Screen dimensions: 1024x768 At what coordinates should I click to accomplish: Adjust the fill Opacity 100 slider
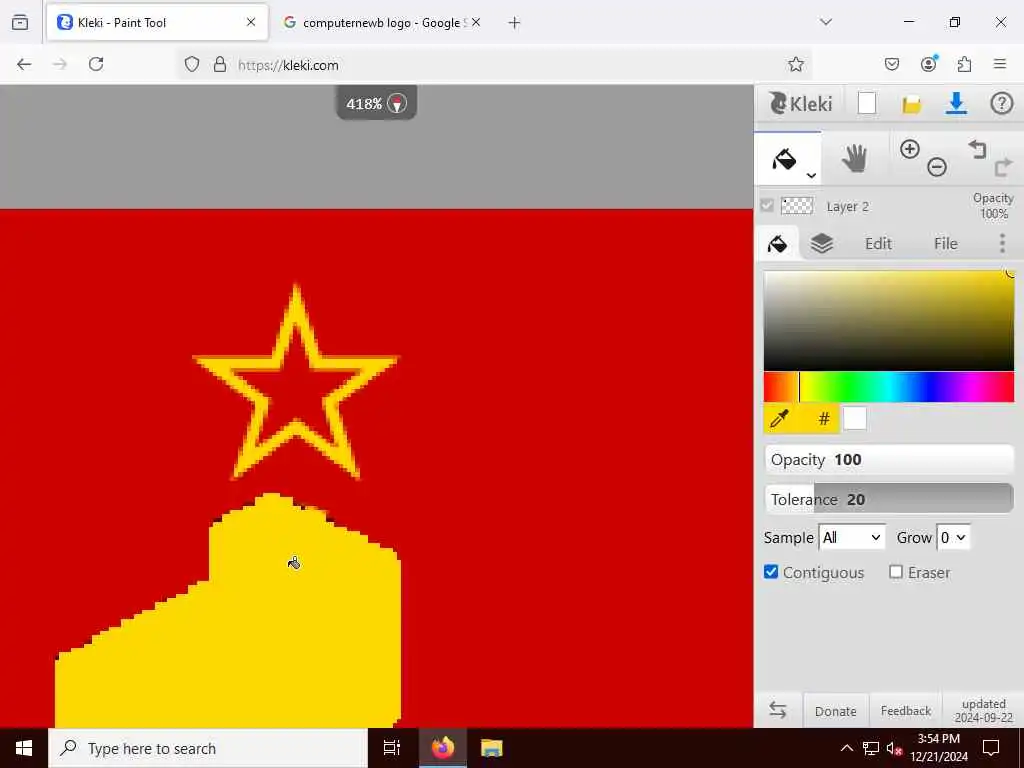pyautogui.click(x=889, y=460)
